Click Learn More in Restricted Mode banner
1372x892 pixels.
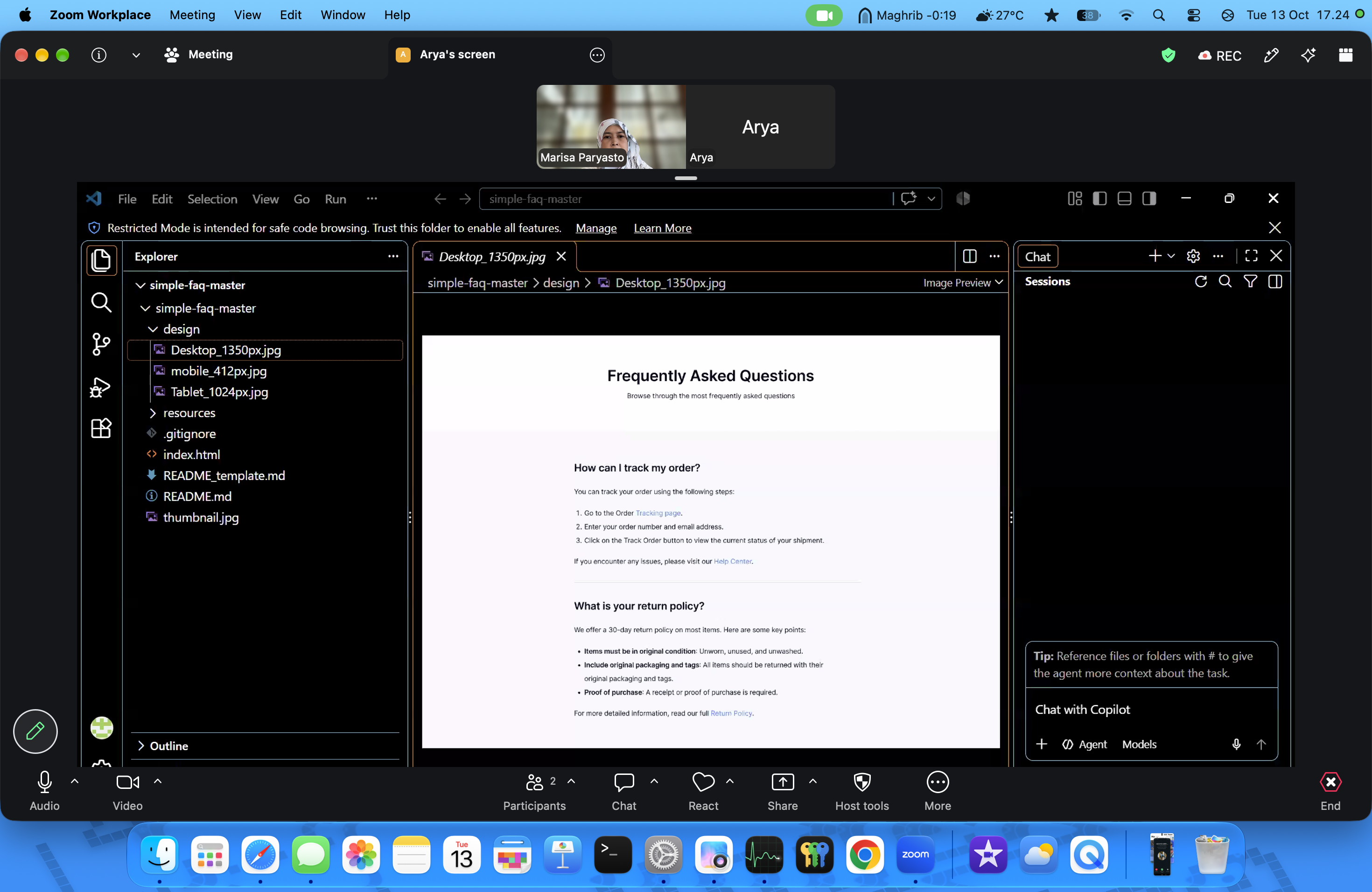pos(662,228)
